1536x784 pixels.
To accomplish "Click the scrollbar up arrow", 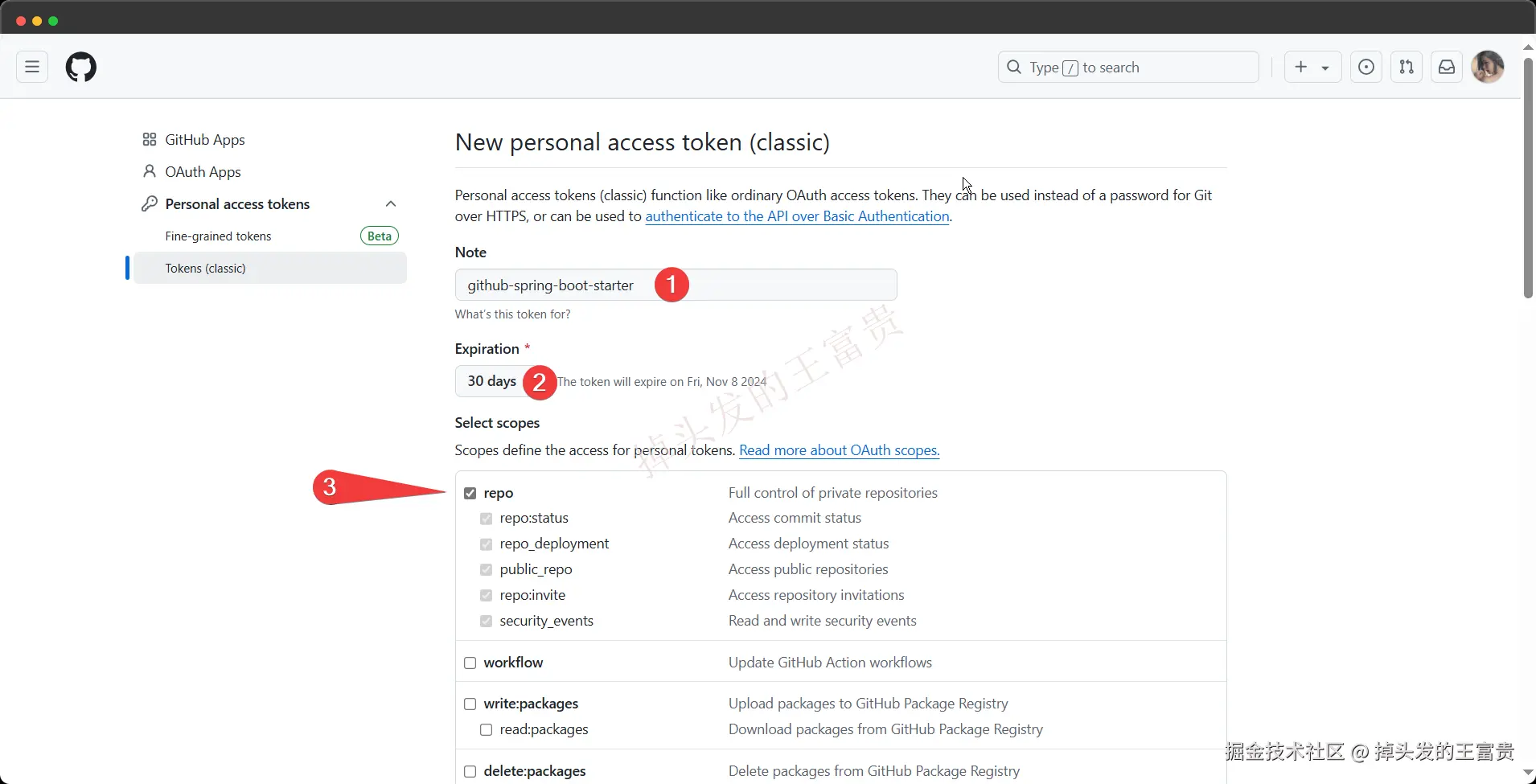I will 1528,47.
